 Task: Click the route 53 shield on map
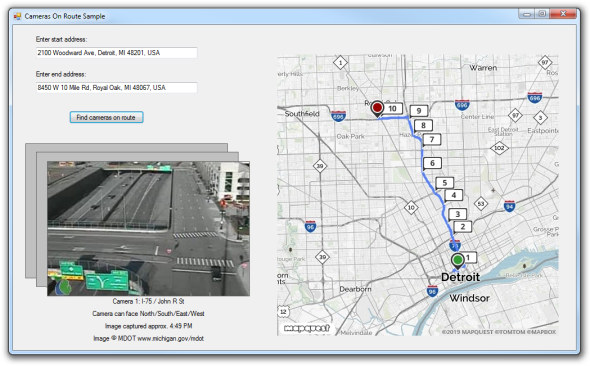tap(481, 204)
